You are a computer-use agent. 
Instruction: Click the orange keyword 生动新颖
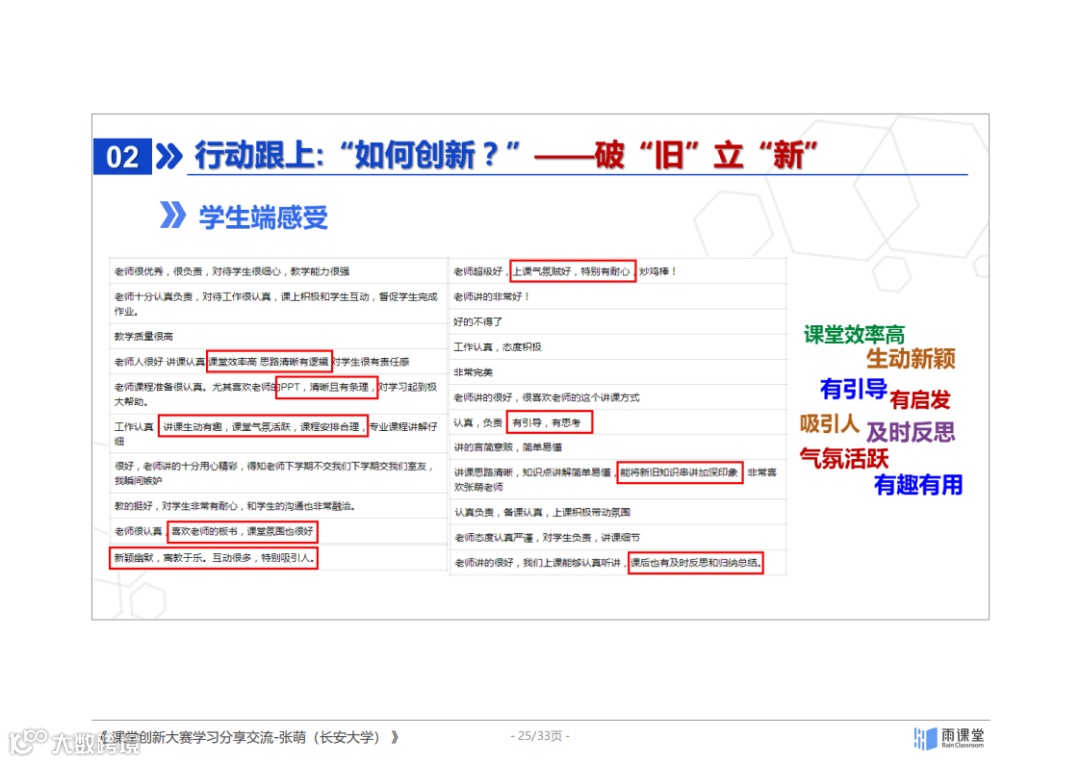point(911,358)
